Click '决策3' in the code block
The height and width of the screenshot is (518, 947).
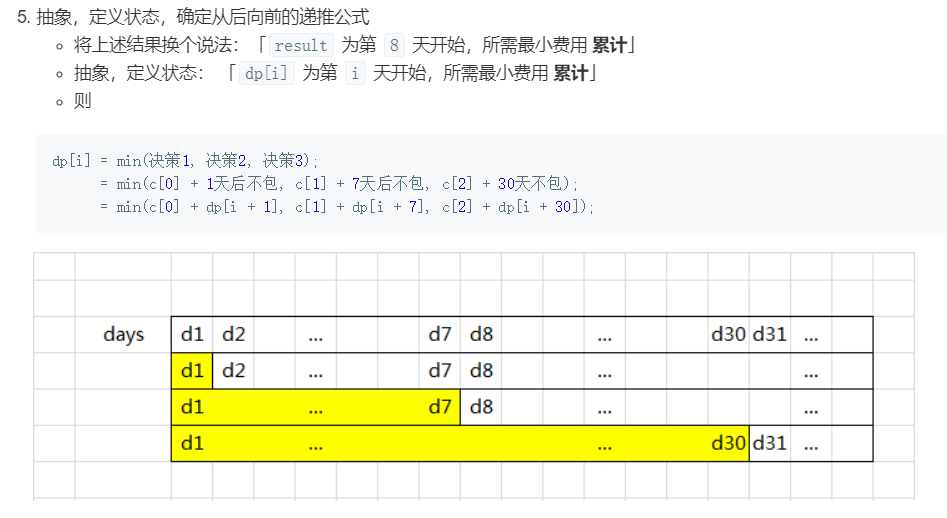(283, 161)
